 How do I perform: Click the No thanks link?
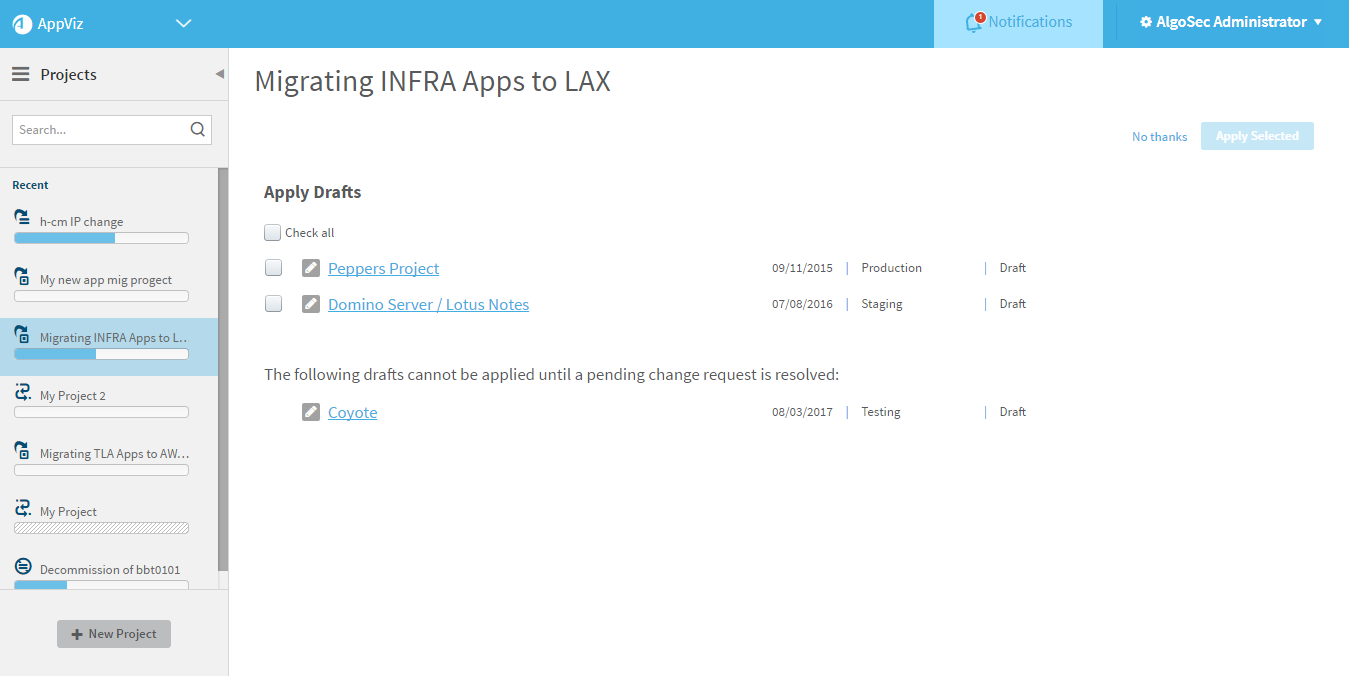(1159, 137)
